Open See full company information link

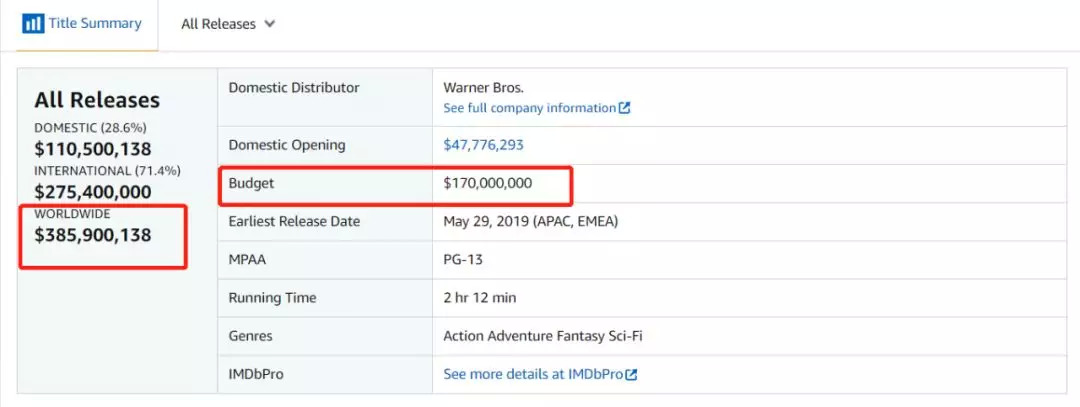point(529,108)
